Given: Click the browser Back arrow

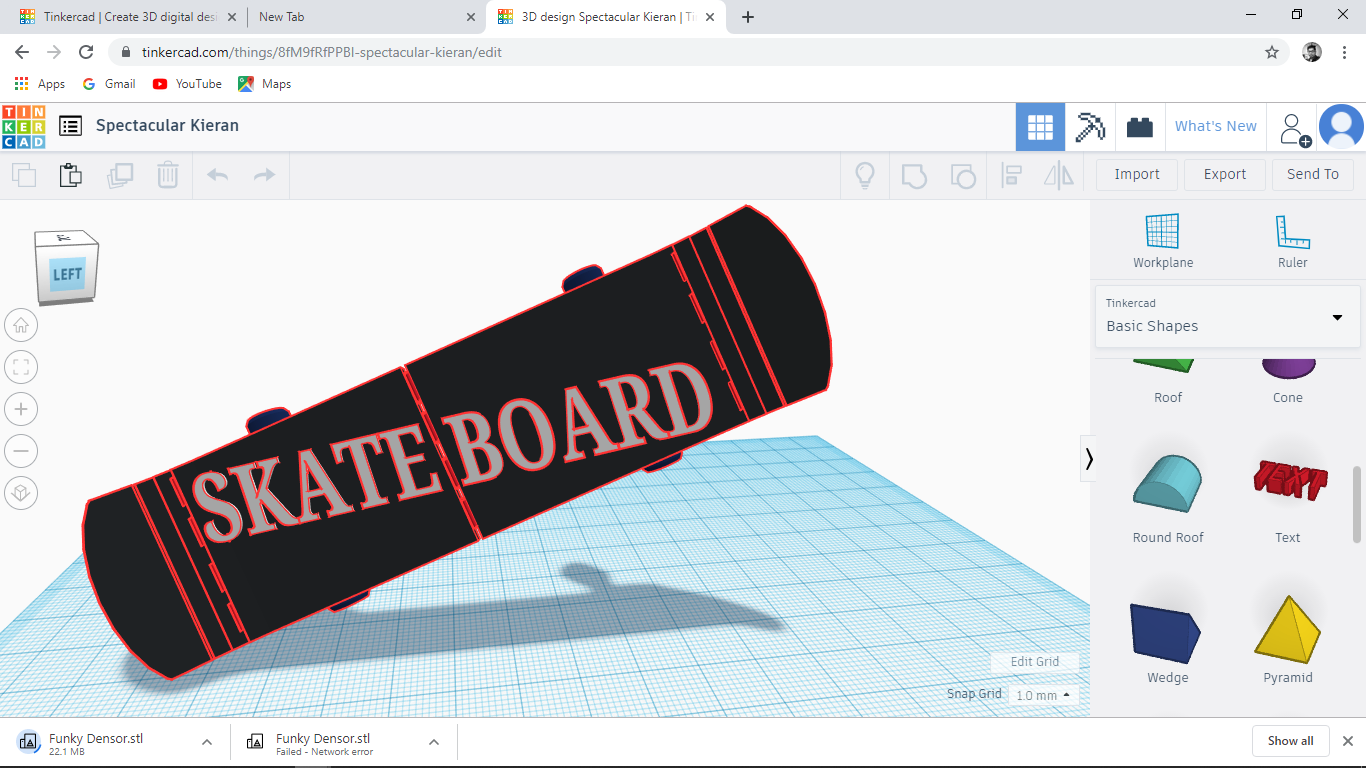Looking at the screenshot, I should point(22,52).
